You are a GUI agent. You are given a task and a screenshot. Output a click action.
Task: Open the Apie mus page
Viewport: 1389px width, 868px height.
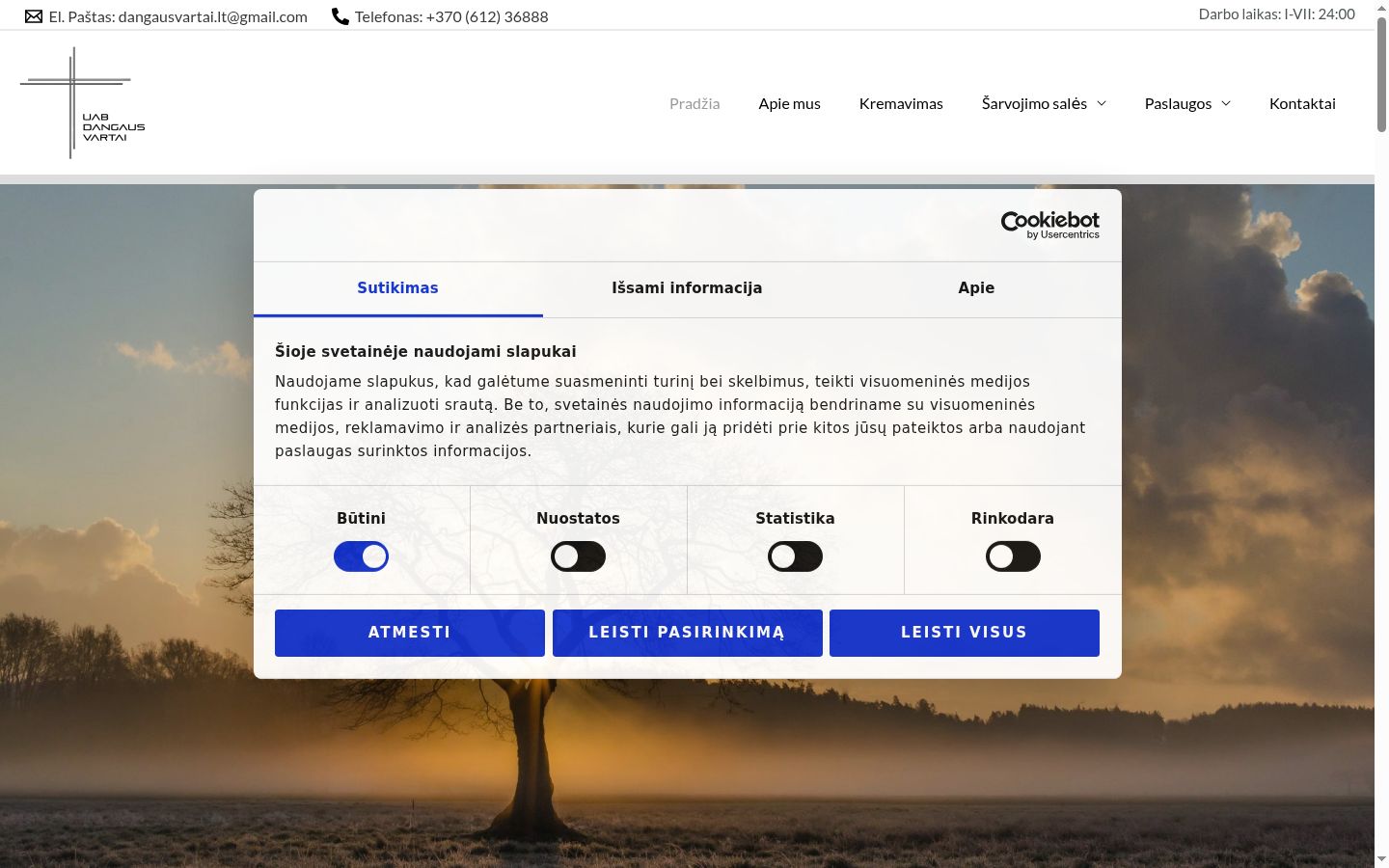coord(789,103)
